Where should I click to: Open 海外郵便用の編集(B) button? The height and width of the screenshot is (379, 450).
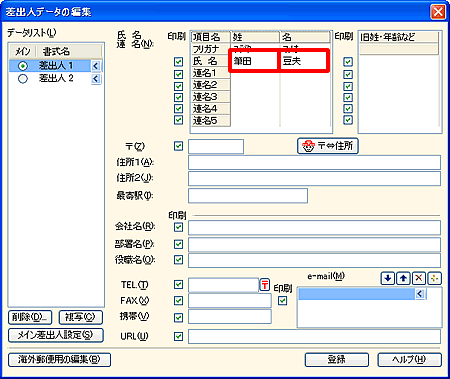(x=59, y=359)
